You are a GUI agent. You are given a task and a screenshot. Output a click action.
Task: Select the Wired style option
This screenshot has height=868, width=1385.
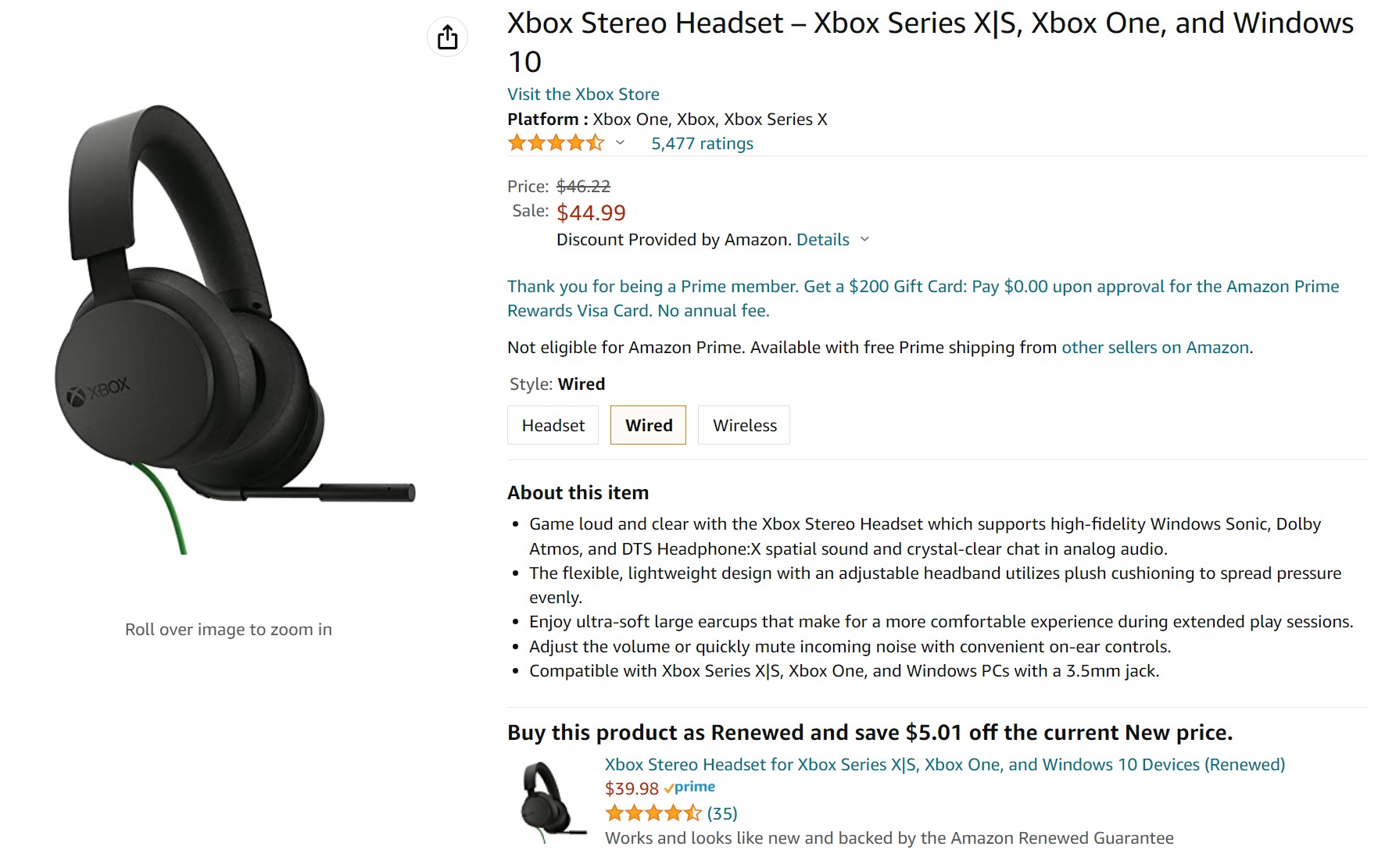tap(648, 425)
